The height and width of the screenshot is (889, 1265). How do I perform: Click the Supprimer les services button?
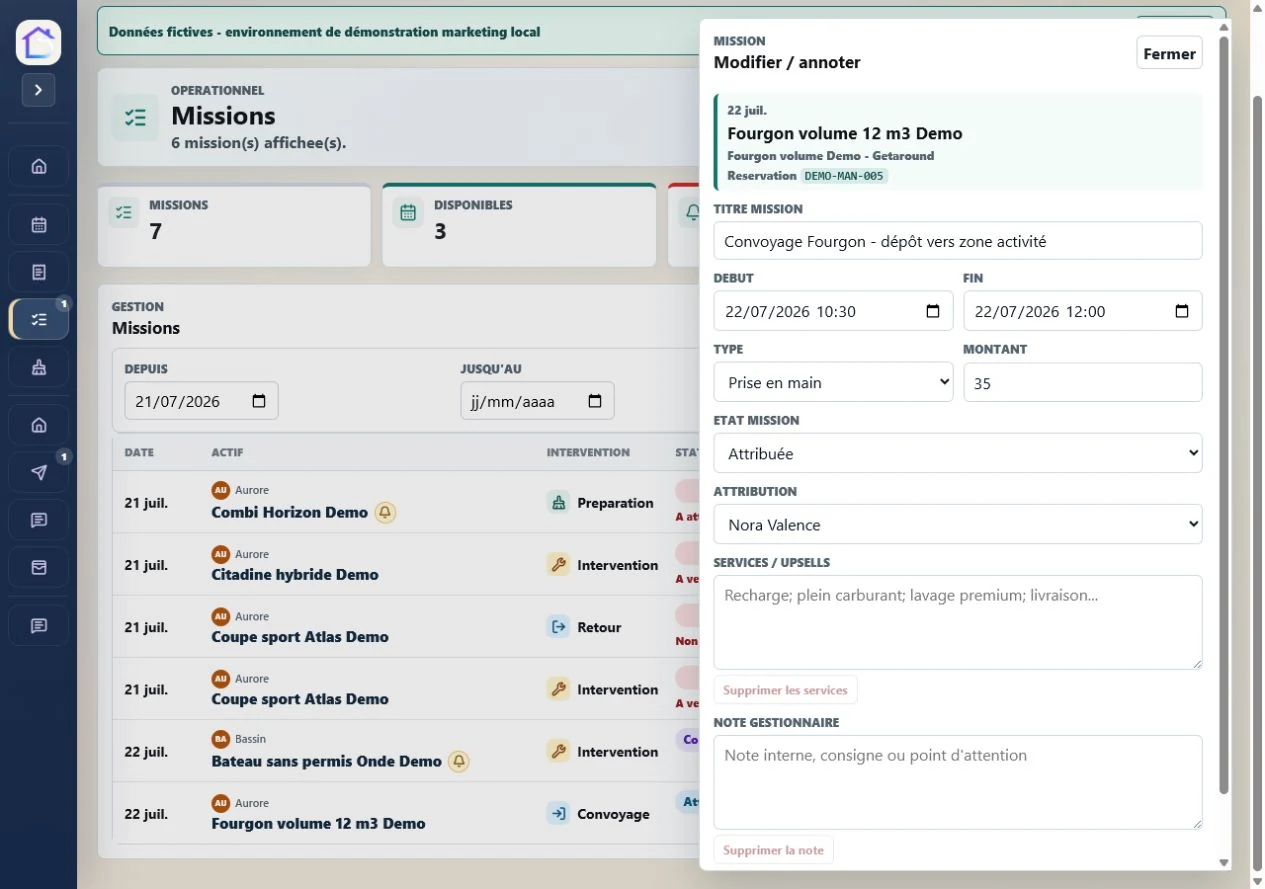pos(785,690)
